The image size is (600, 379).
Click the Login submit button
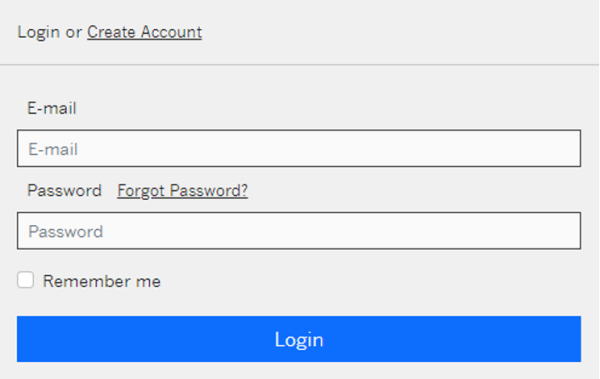pos(299,339)
